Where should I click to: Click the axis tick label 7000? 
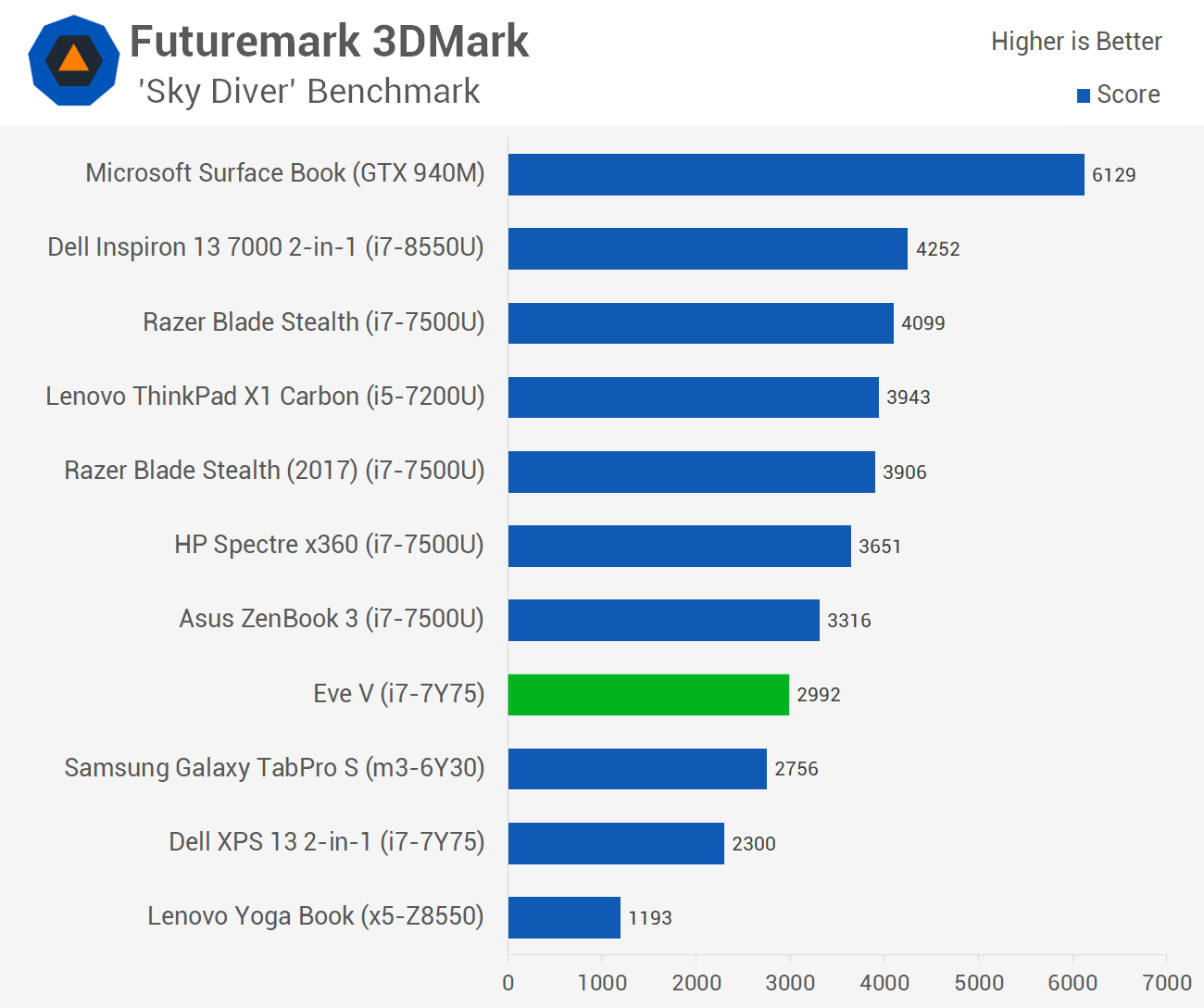pos(1167,983)
